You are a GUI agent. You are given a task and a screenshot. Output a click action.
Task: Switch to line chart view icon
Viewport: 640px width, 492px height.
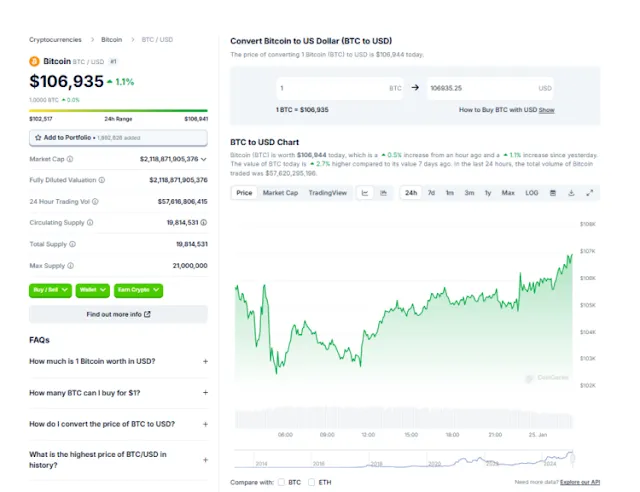click(365, 192)
